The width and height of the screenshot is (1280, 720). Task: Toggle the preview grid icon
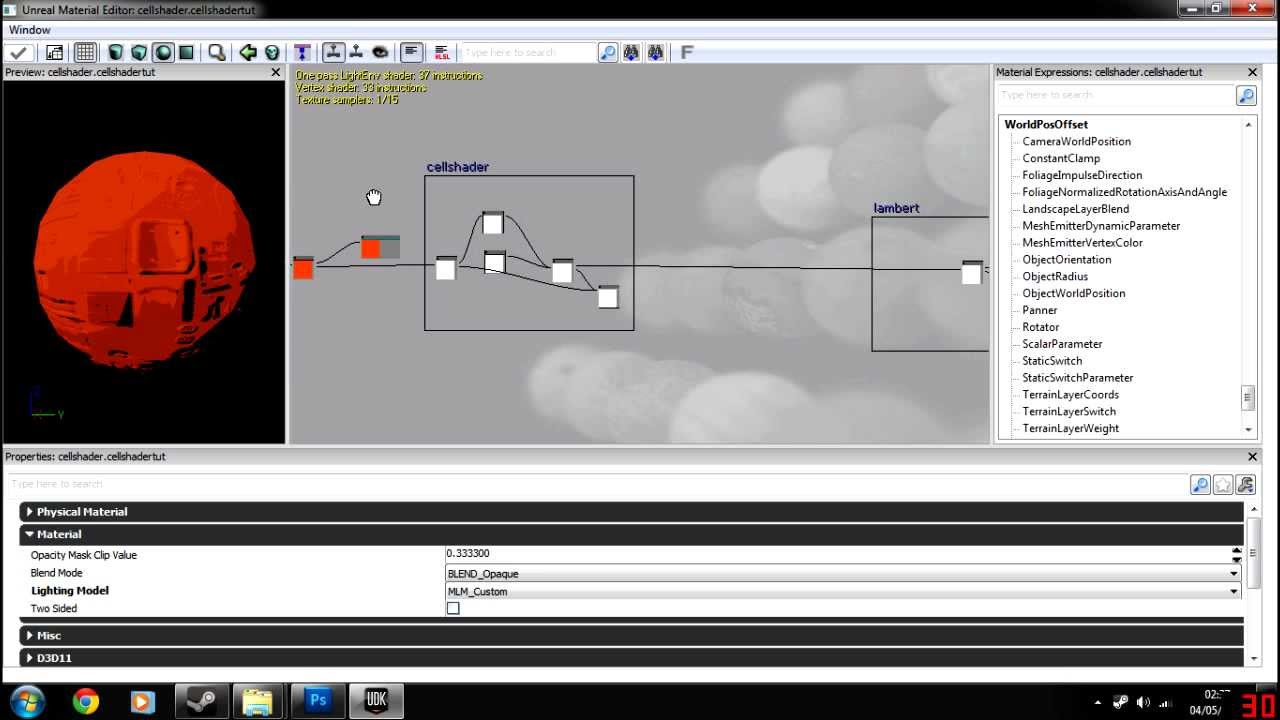[85, 52]
